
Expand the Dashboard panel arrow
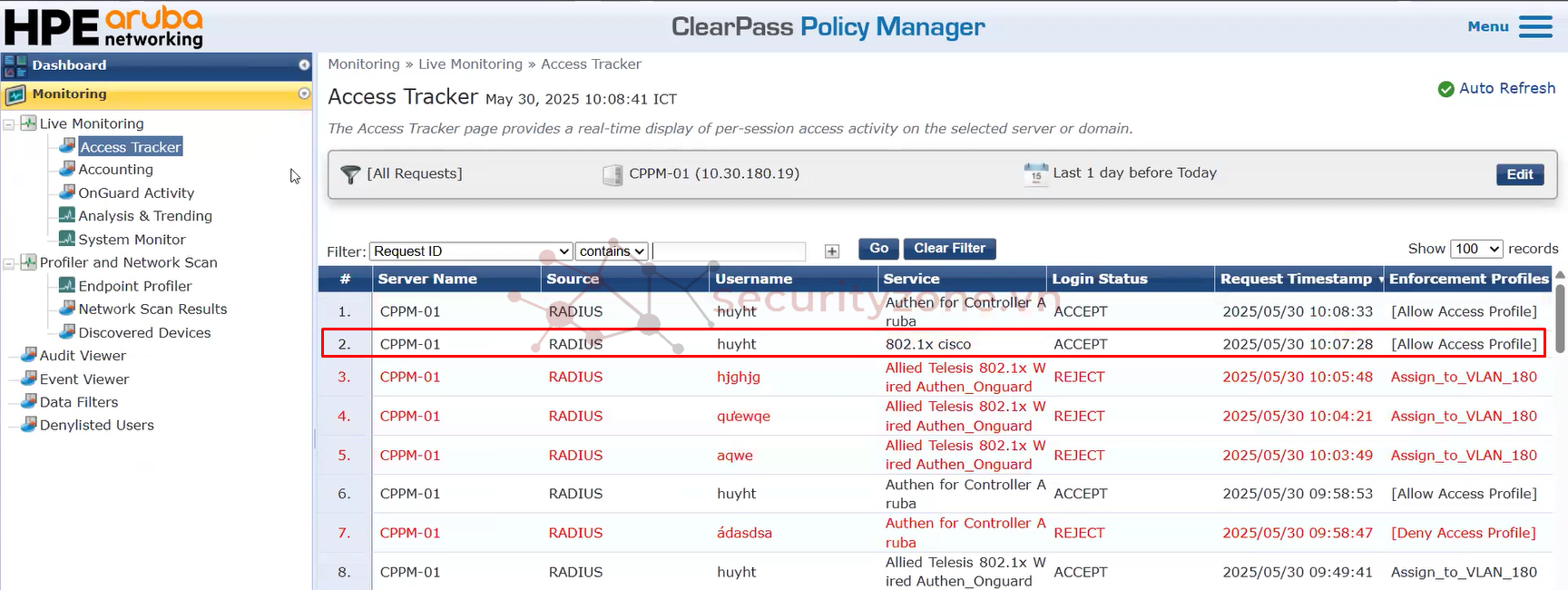coord(304,64)
